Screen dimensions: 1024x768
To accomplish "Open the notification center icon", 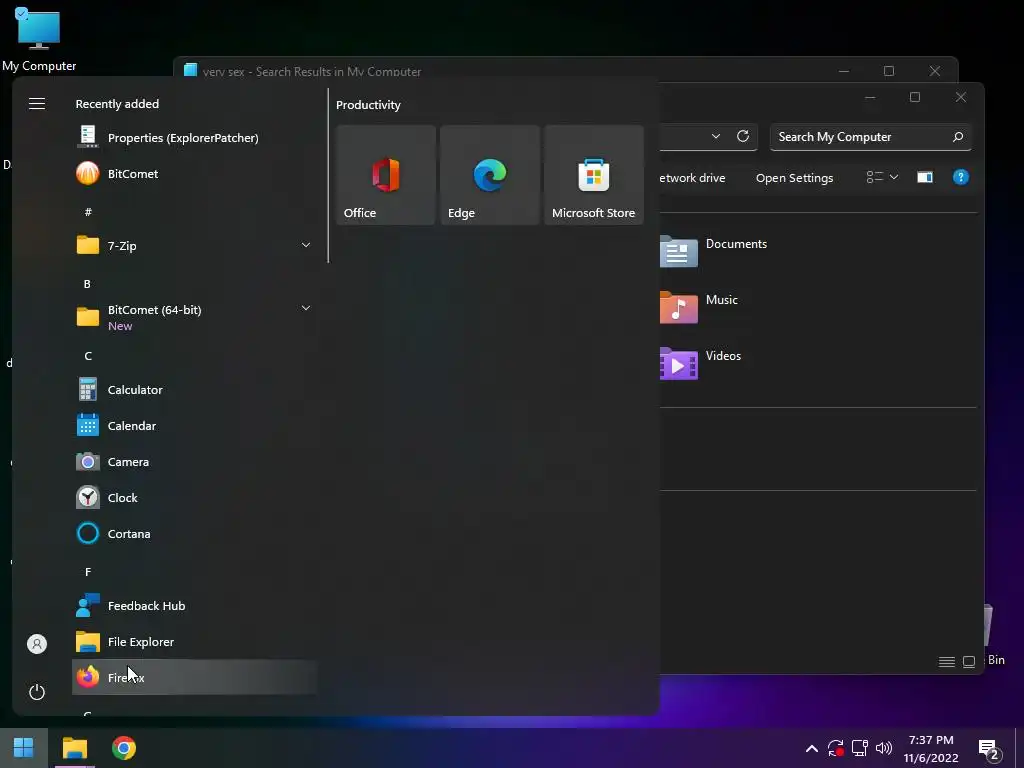I will 989,750.
